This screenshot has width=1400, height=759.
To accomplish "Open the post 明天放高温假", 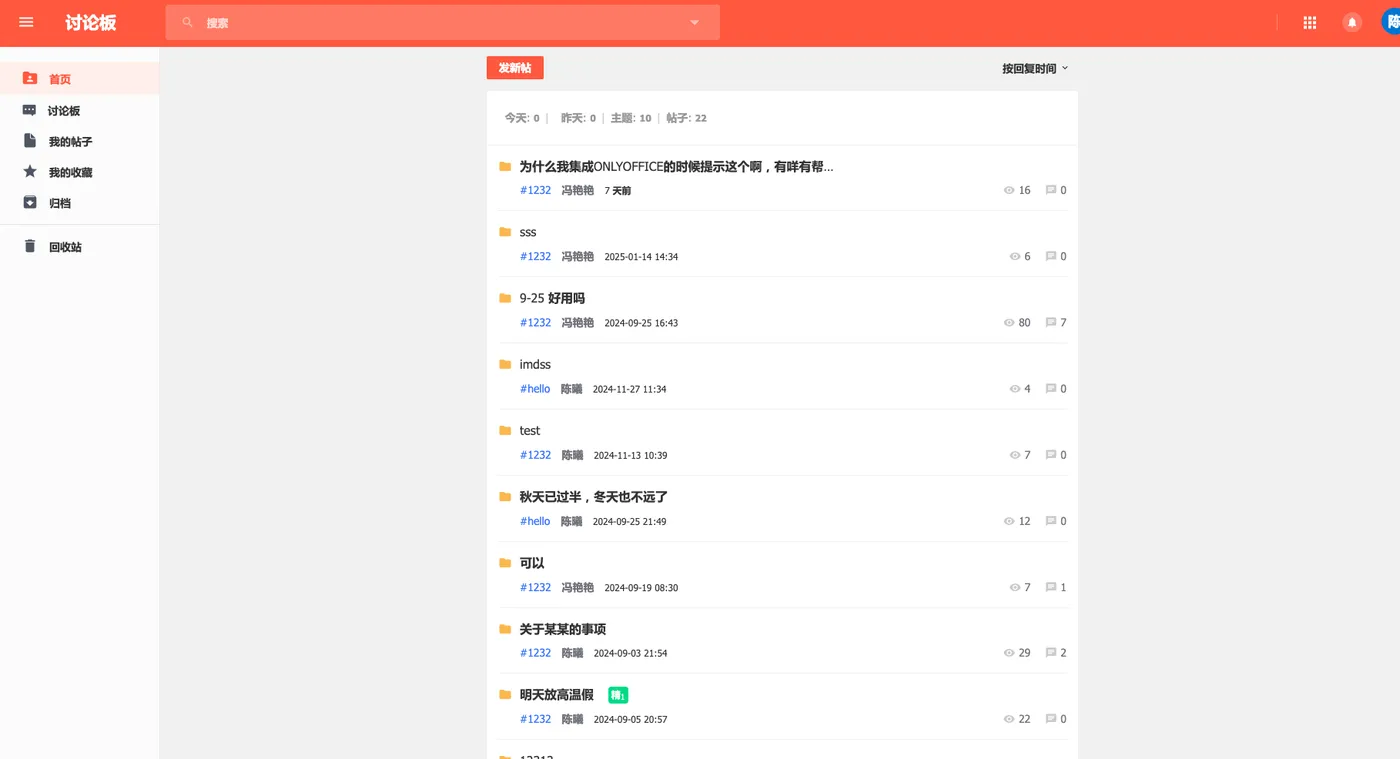I will (x=557, y=695).
